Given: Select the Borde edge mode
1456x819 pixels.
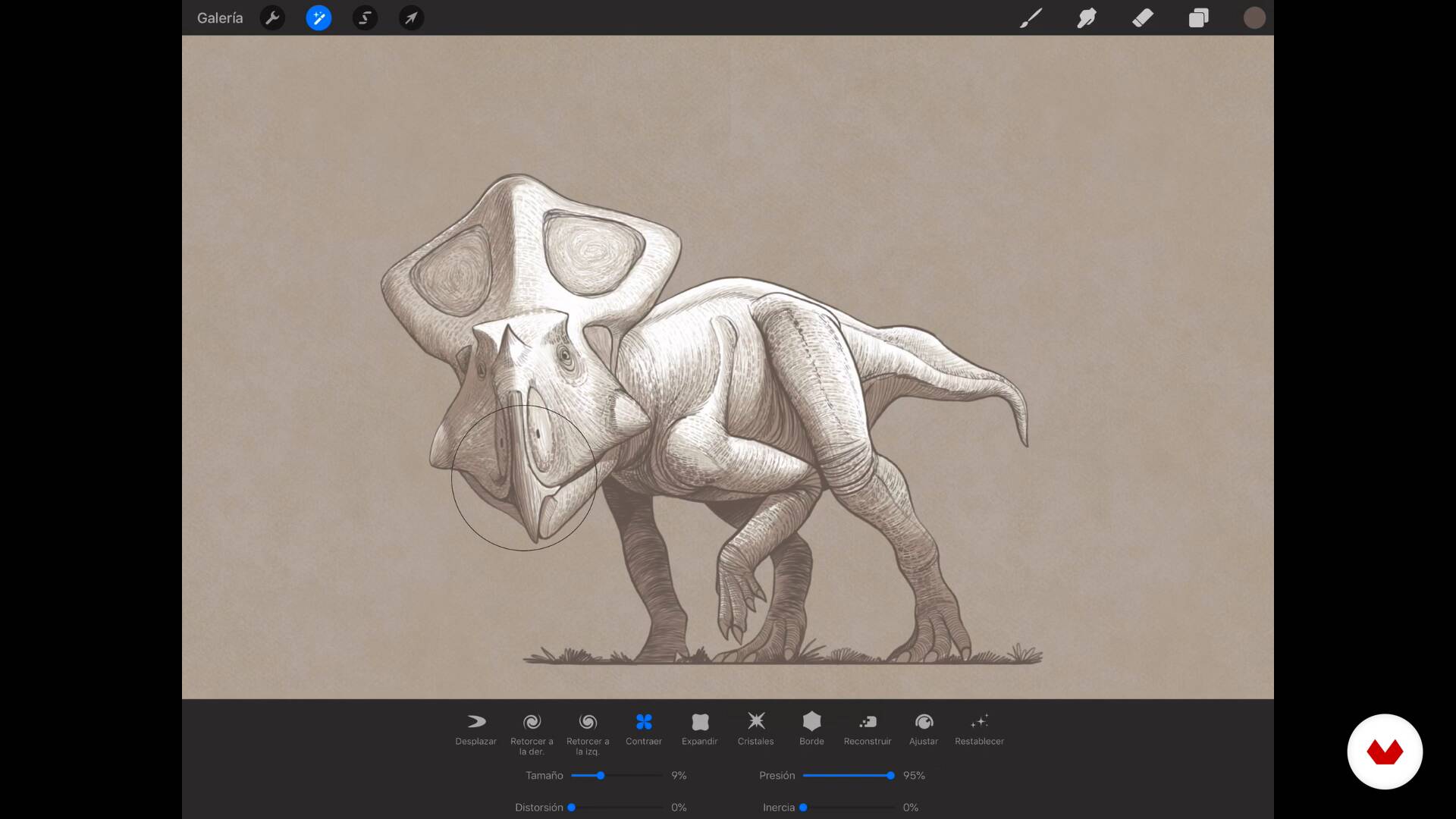Looking at the screenshot, I should (811, 730).
